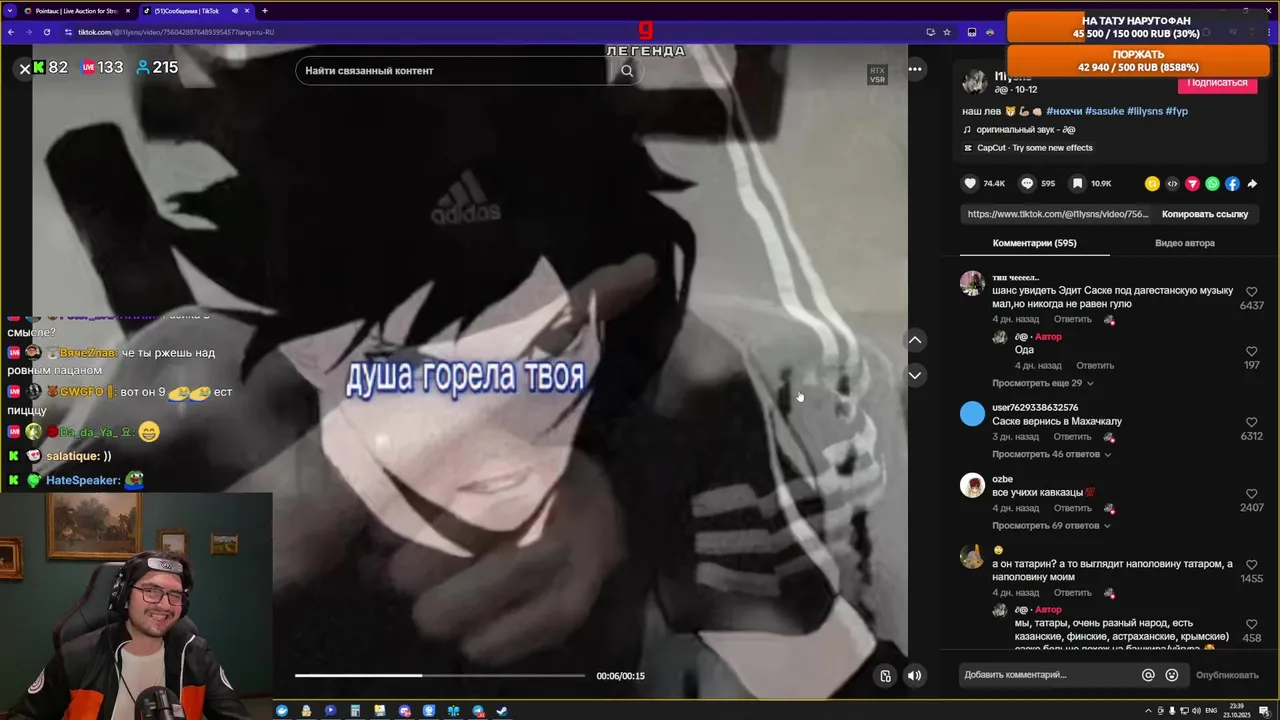Expand 'Просмотреть 69 ответов'
1280x720 pixels.
pyautogui.click(x=1052, y=525)
